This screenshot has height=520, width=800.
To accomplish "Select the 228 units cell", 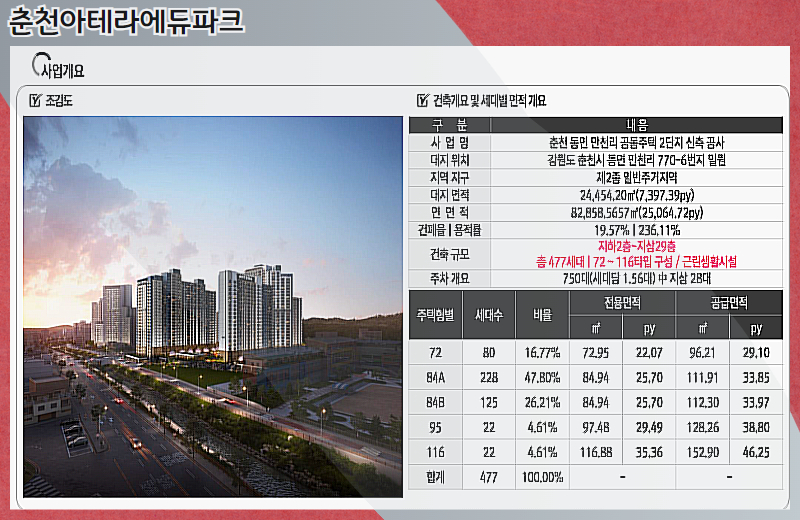I will coord(489,378).
